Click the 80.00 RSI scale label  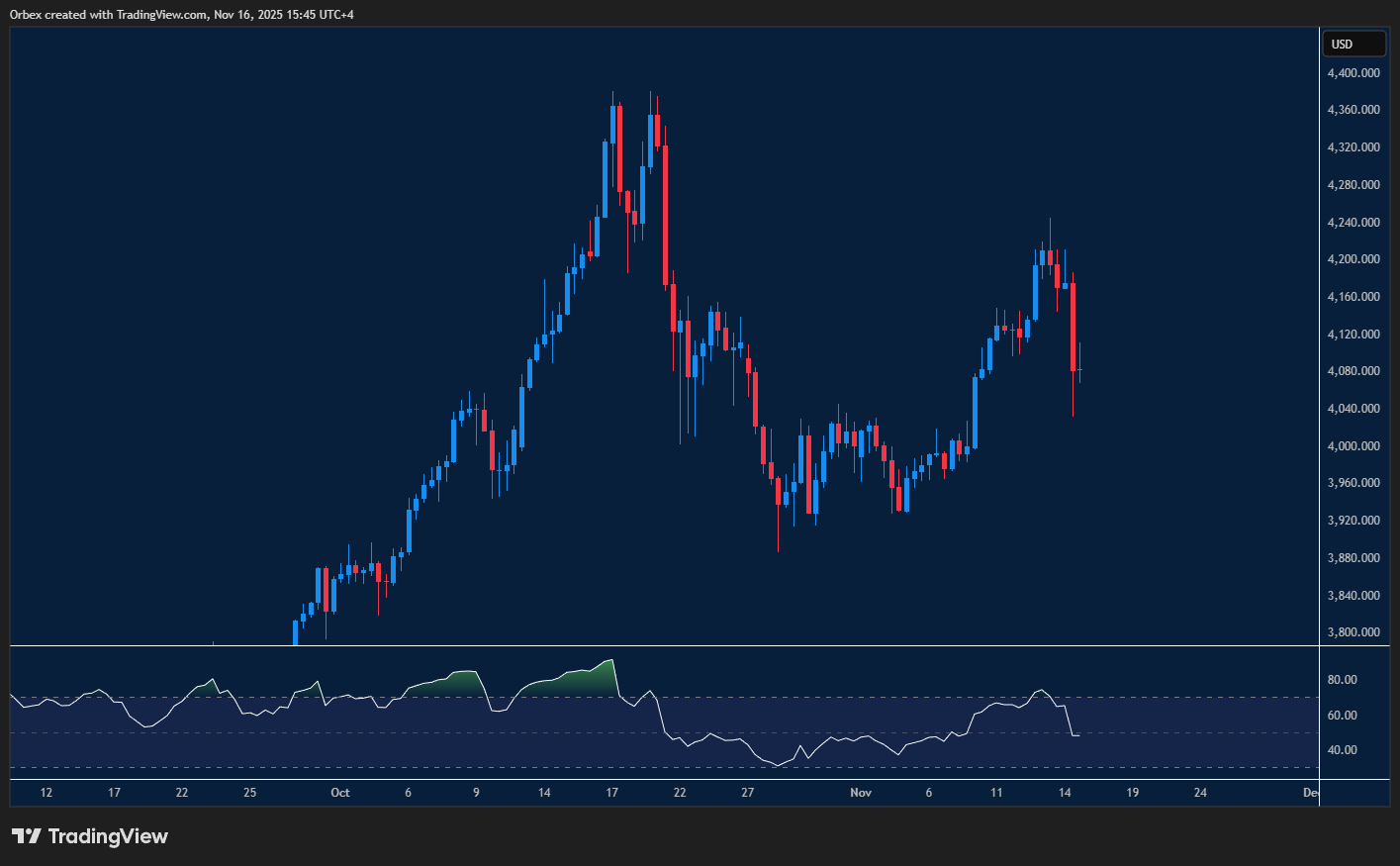click(x=1343, y=680)
